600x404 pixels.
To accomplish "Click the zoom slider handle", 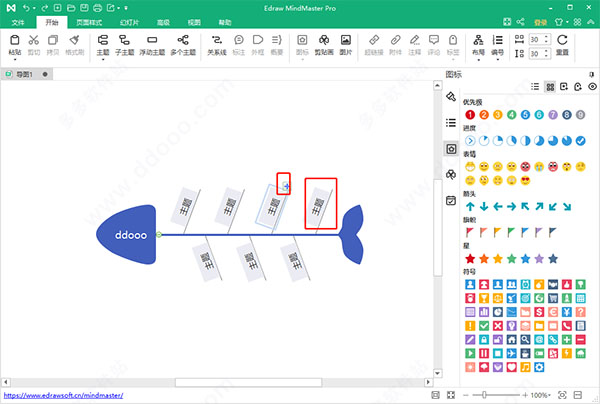I will click(484, 395).
